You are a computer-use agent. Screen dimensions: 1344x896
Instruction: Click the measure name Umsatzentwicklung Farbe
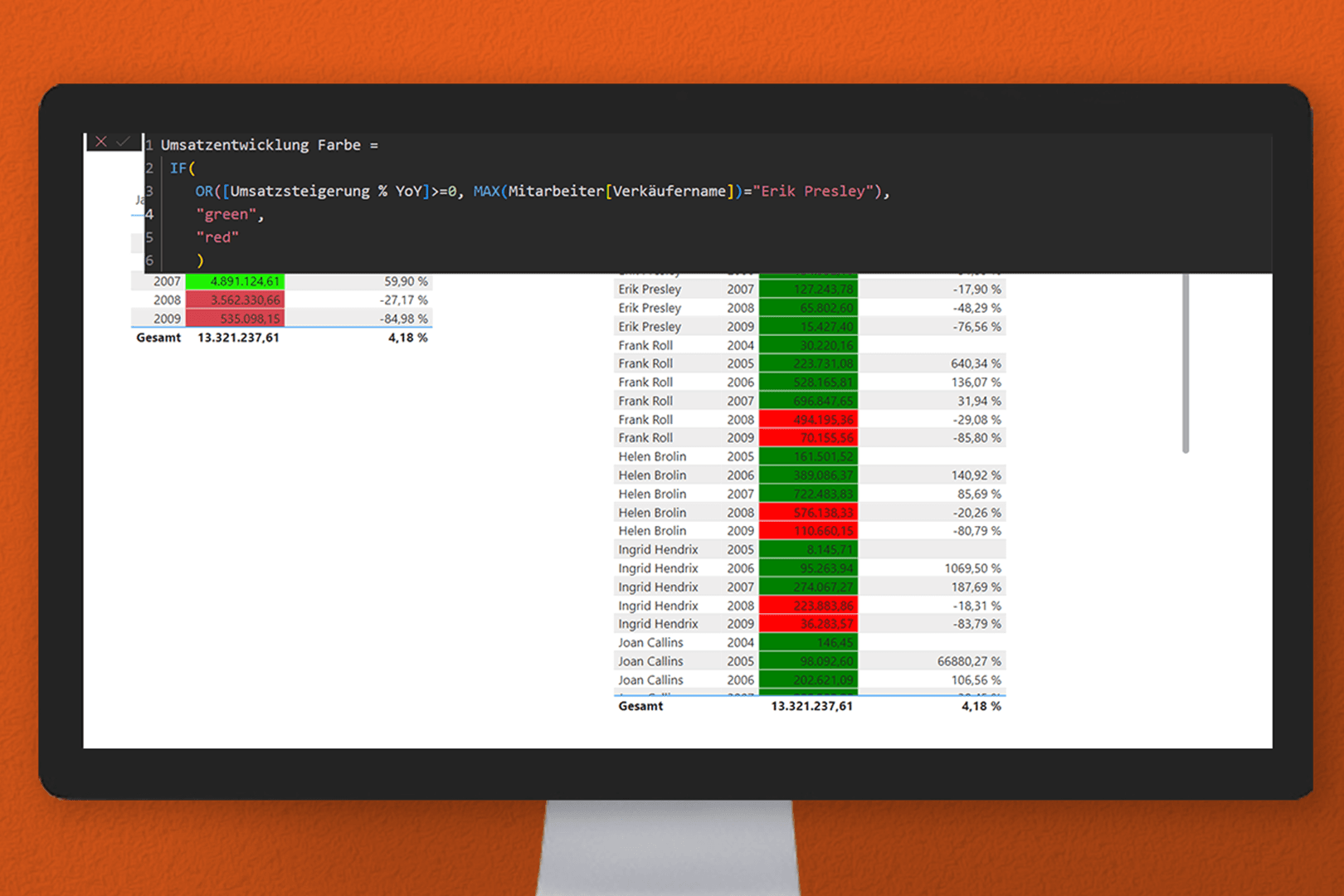(x=261, y=145)
